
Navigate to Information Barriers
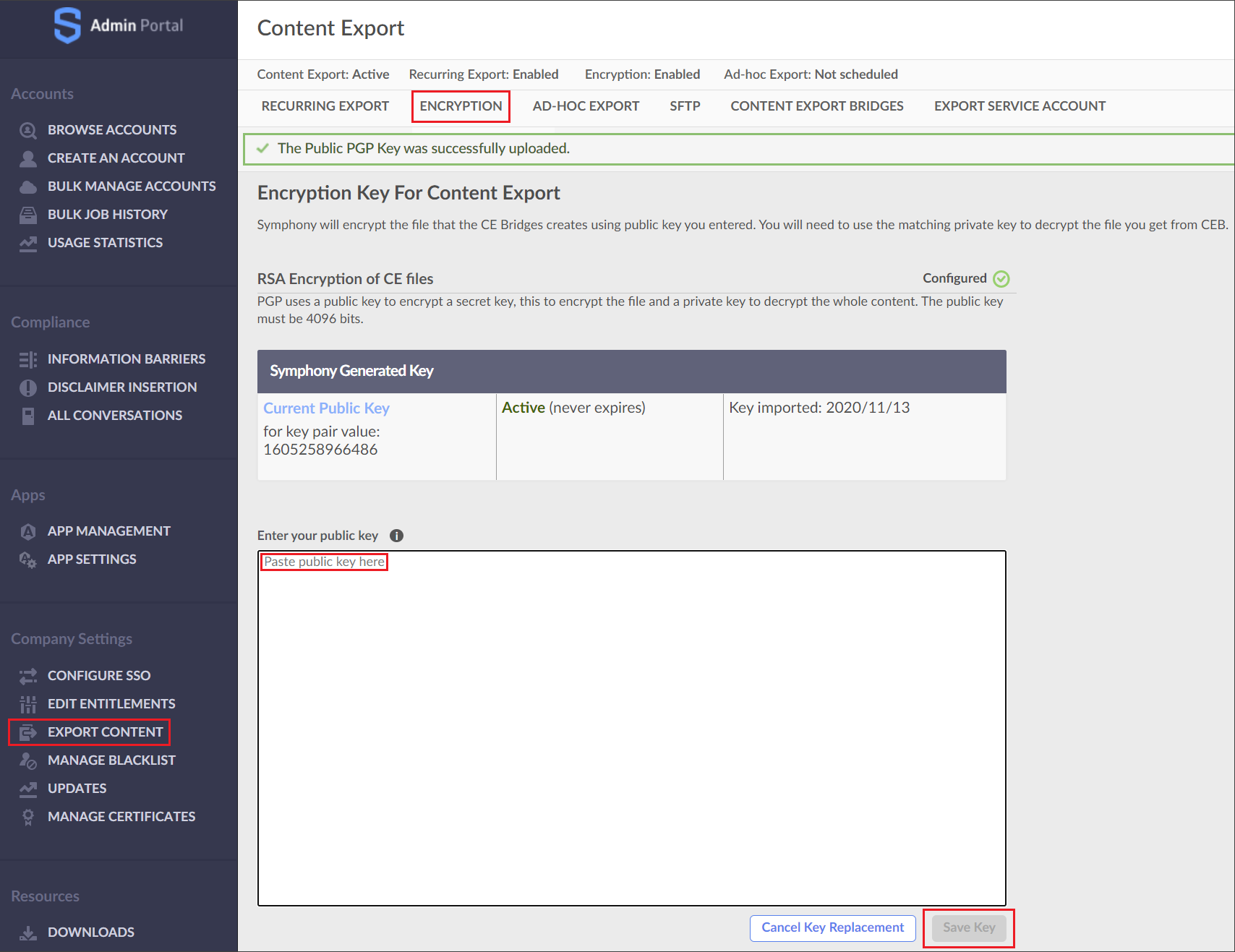point(127,359)
